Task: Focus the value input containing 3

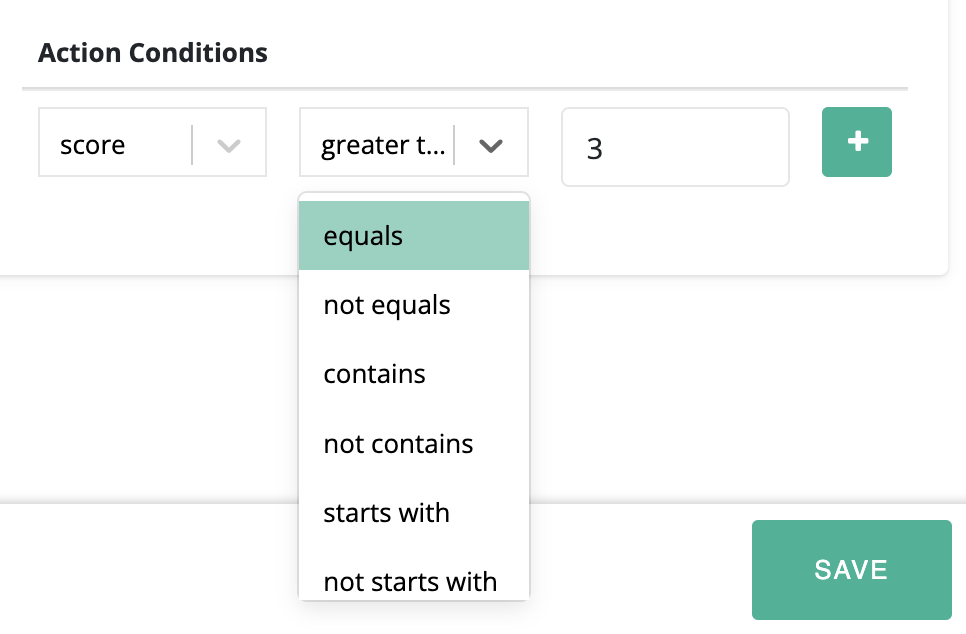Action: [x=675, y=148]
